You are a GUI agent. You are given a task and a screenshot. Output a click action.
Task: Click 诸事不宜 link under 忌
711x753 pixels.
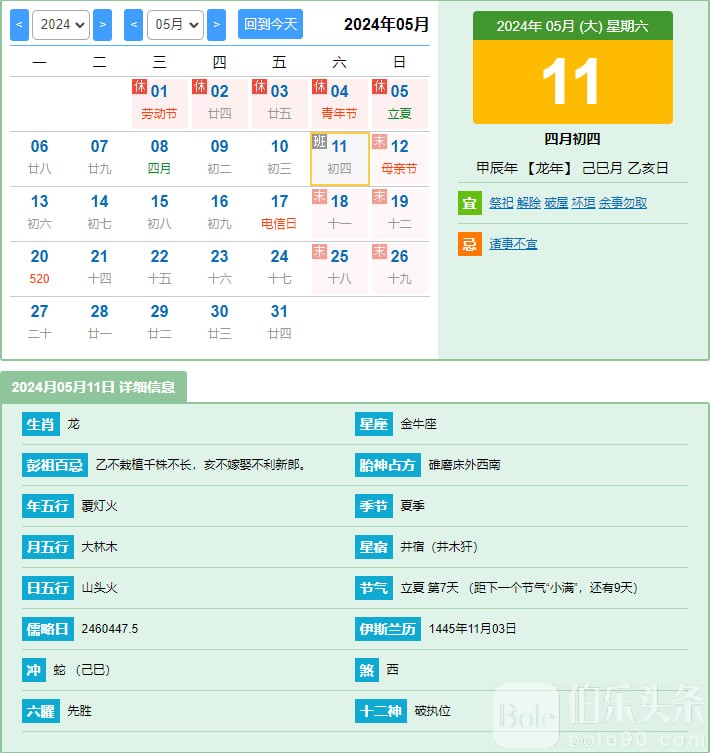click(513, 244)
